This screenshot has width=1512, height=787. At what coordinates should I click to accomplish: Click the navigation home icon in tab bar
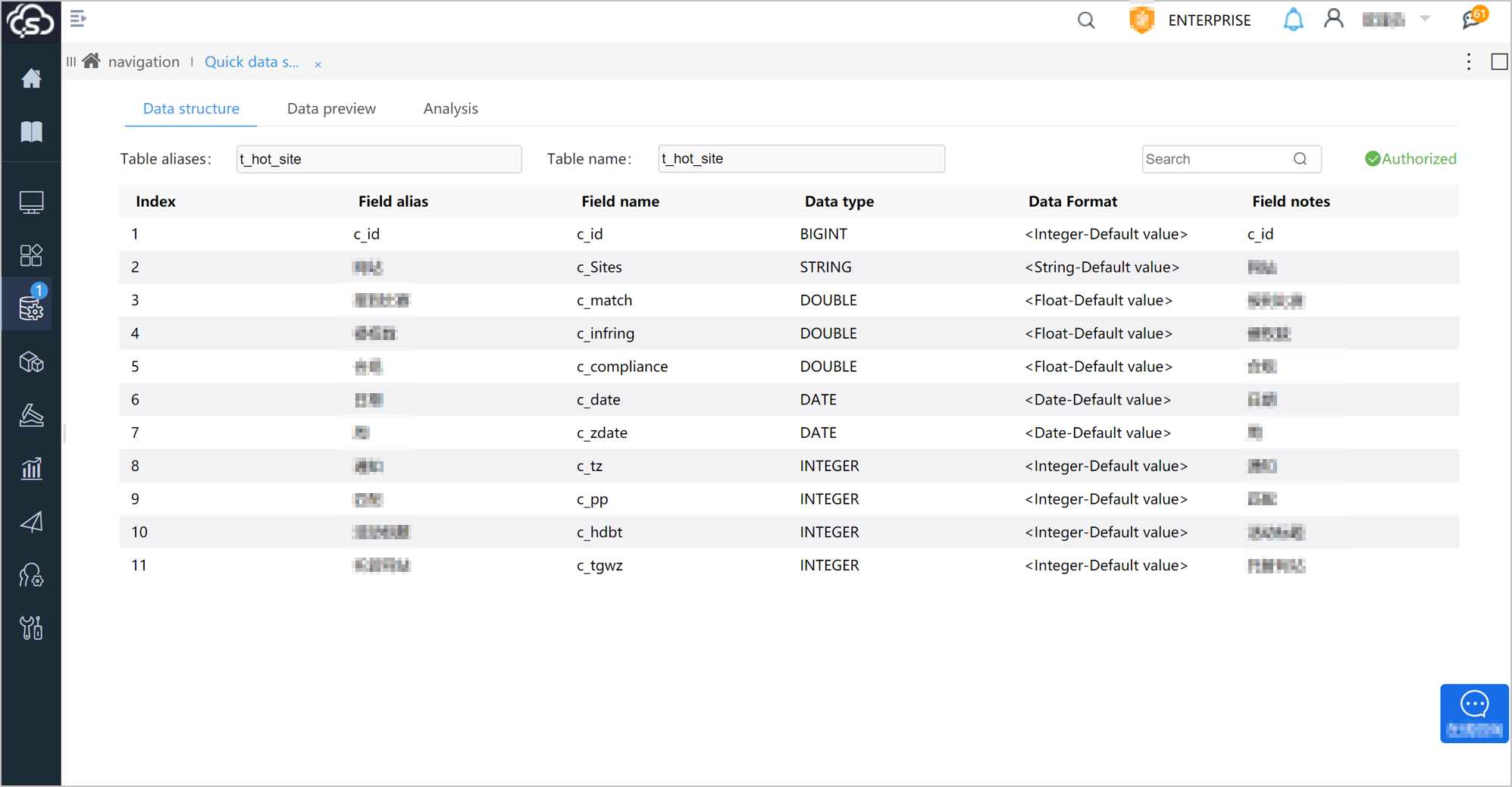(92, 61)
